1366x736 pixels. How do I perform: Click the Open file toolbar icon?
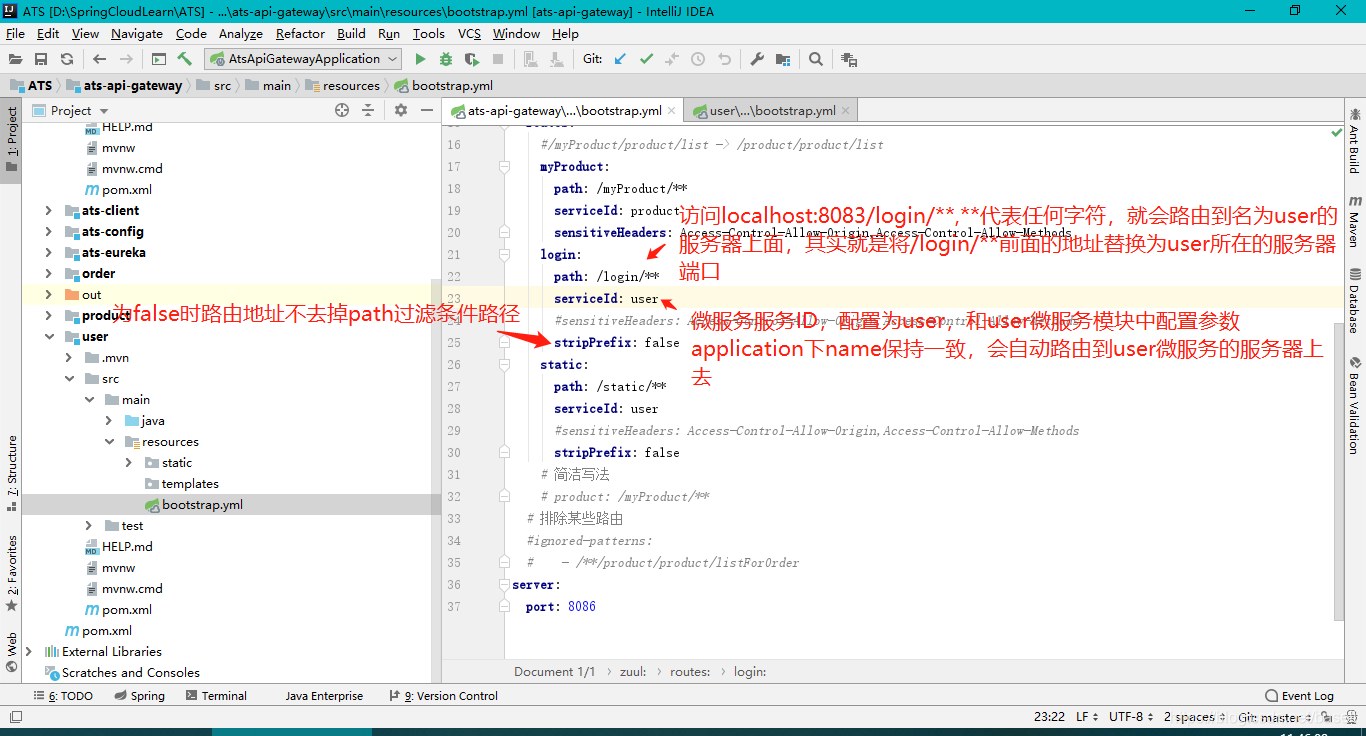16,59
